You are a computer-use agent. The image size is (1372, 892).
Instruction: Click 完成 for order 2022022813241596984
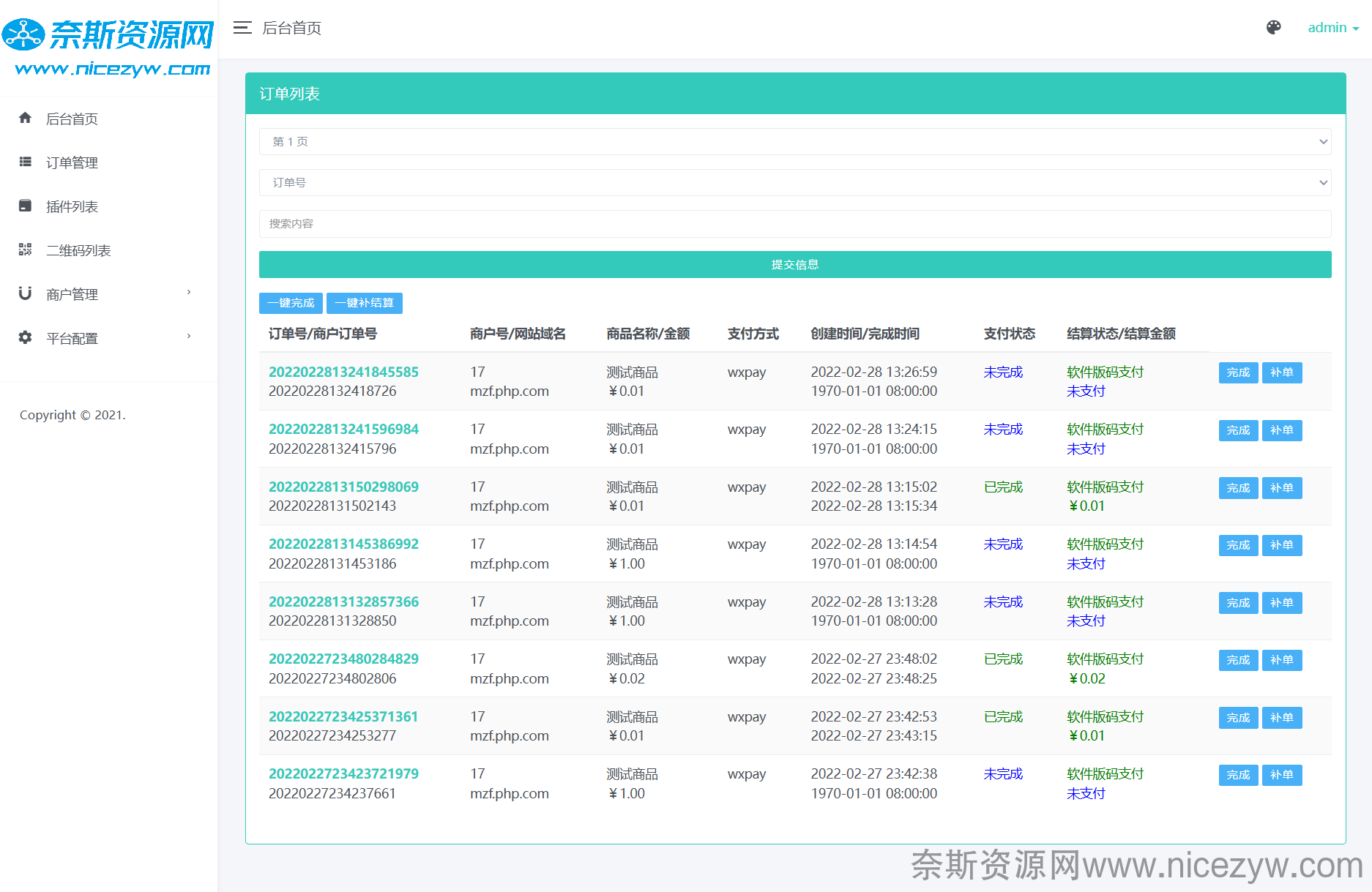(x=1239, y=430)
